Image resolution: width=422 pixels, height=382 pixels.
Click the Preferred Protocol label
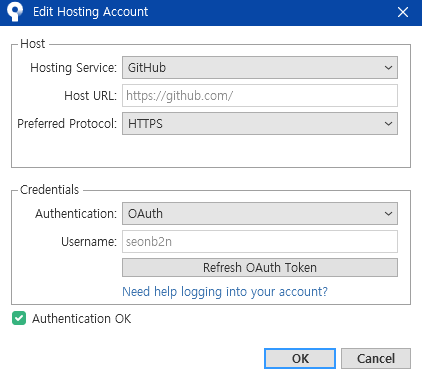[67, 124]
